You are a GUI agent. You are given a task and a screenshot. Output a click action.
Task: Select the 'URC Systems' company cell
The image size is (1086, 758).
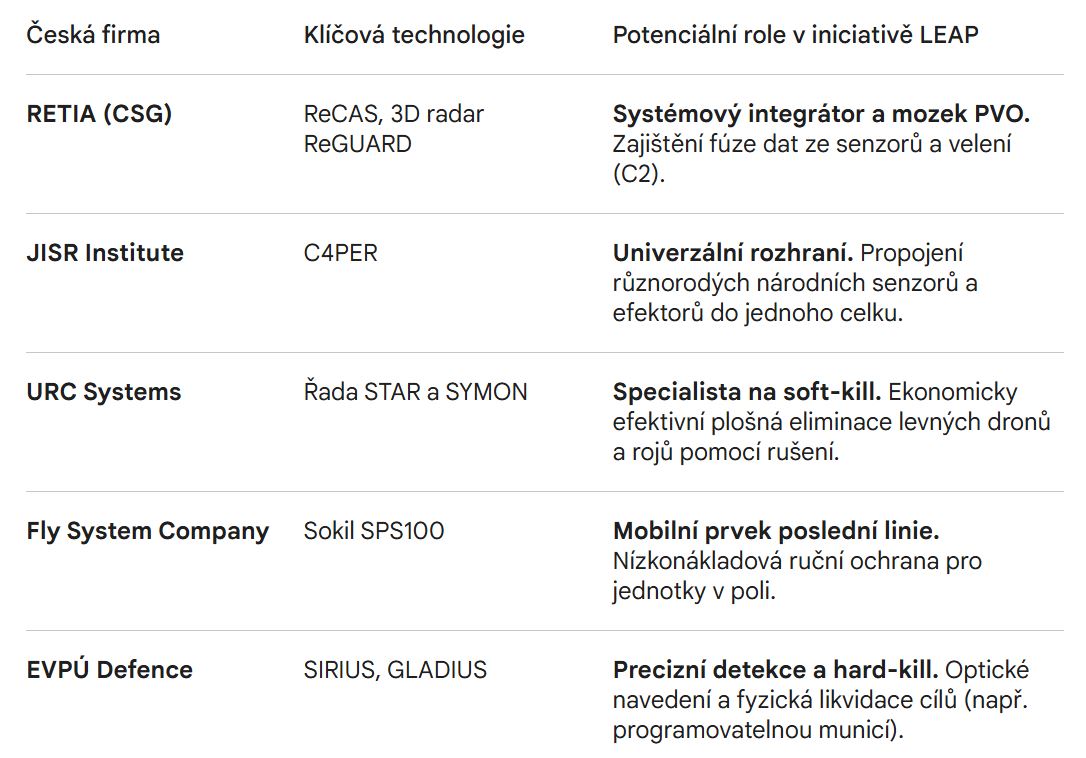tap(104, 392)
